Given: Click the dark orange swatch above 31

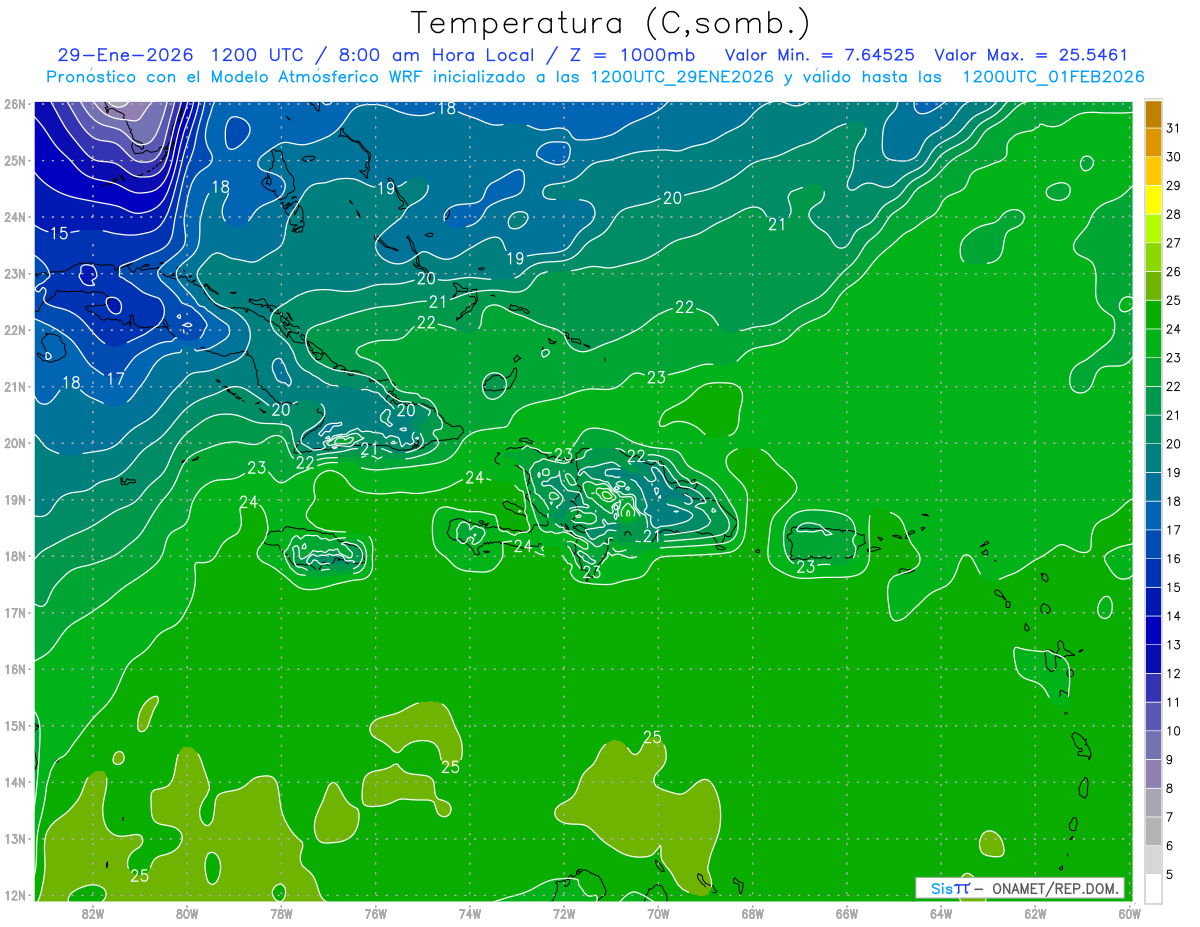Looking at the screenshot, I should pyautogui.click(x=1153, y=113).
